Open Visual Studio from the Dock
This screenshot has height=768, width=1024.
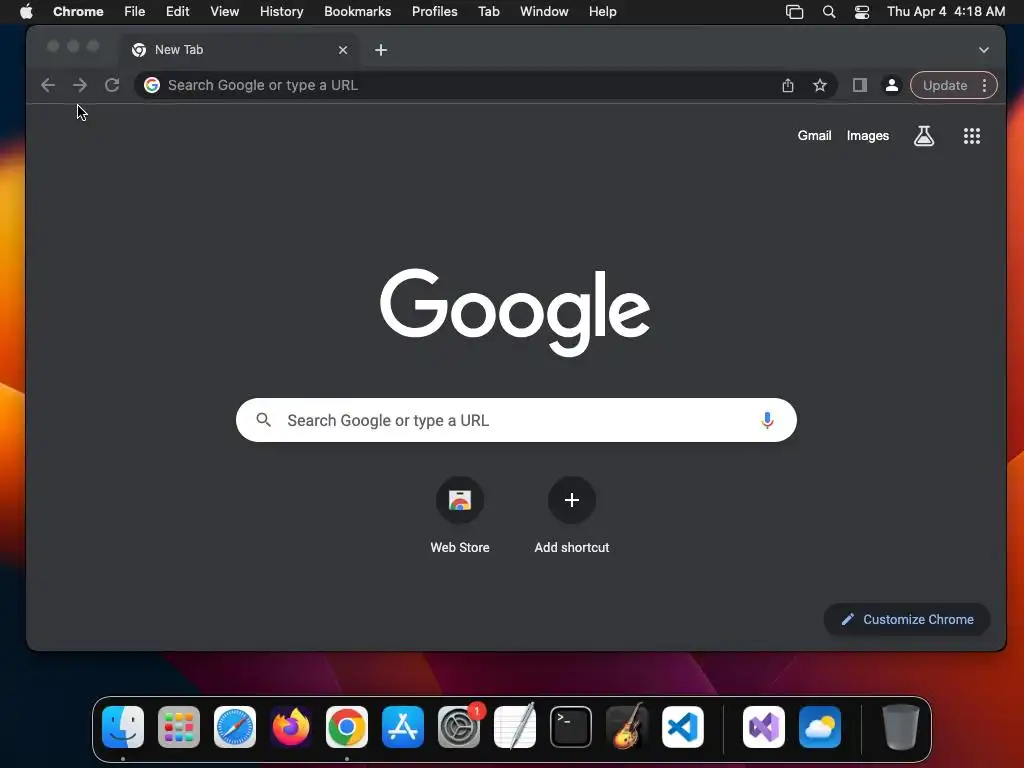point(763,727)
